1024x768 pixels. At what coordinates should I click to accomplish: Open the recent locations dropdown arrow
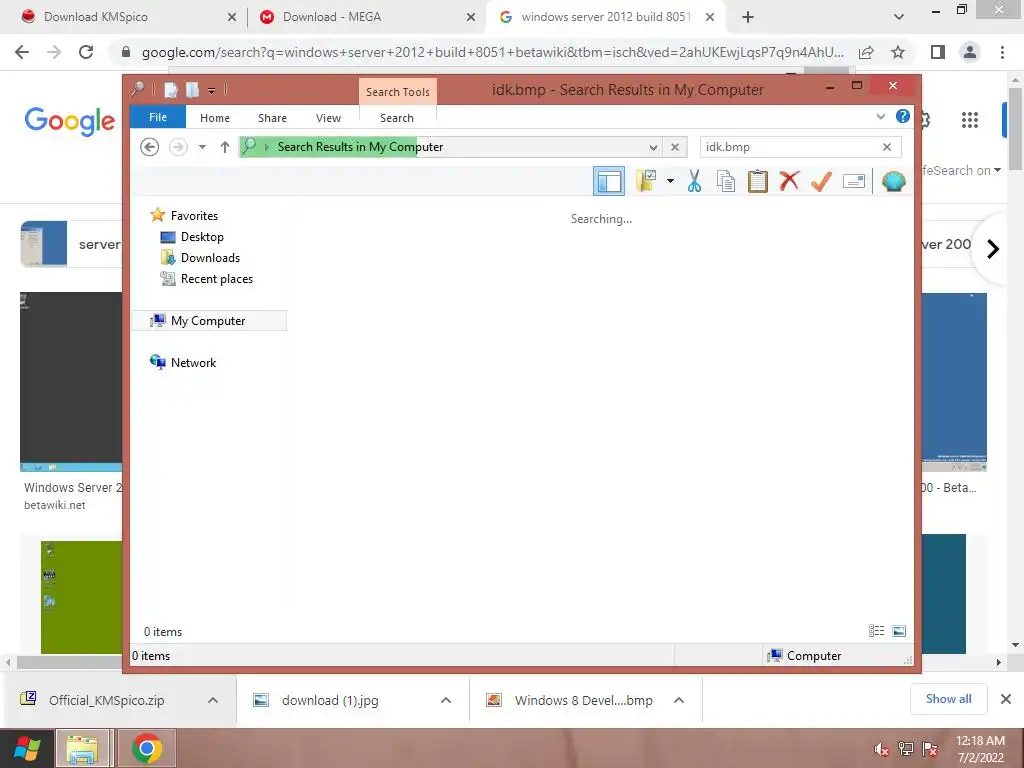point(202,147)
